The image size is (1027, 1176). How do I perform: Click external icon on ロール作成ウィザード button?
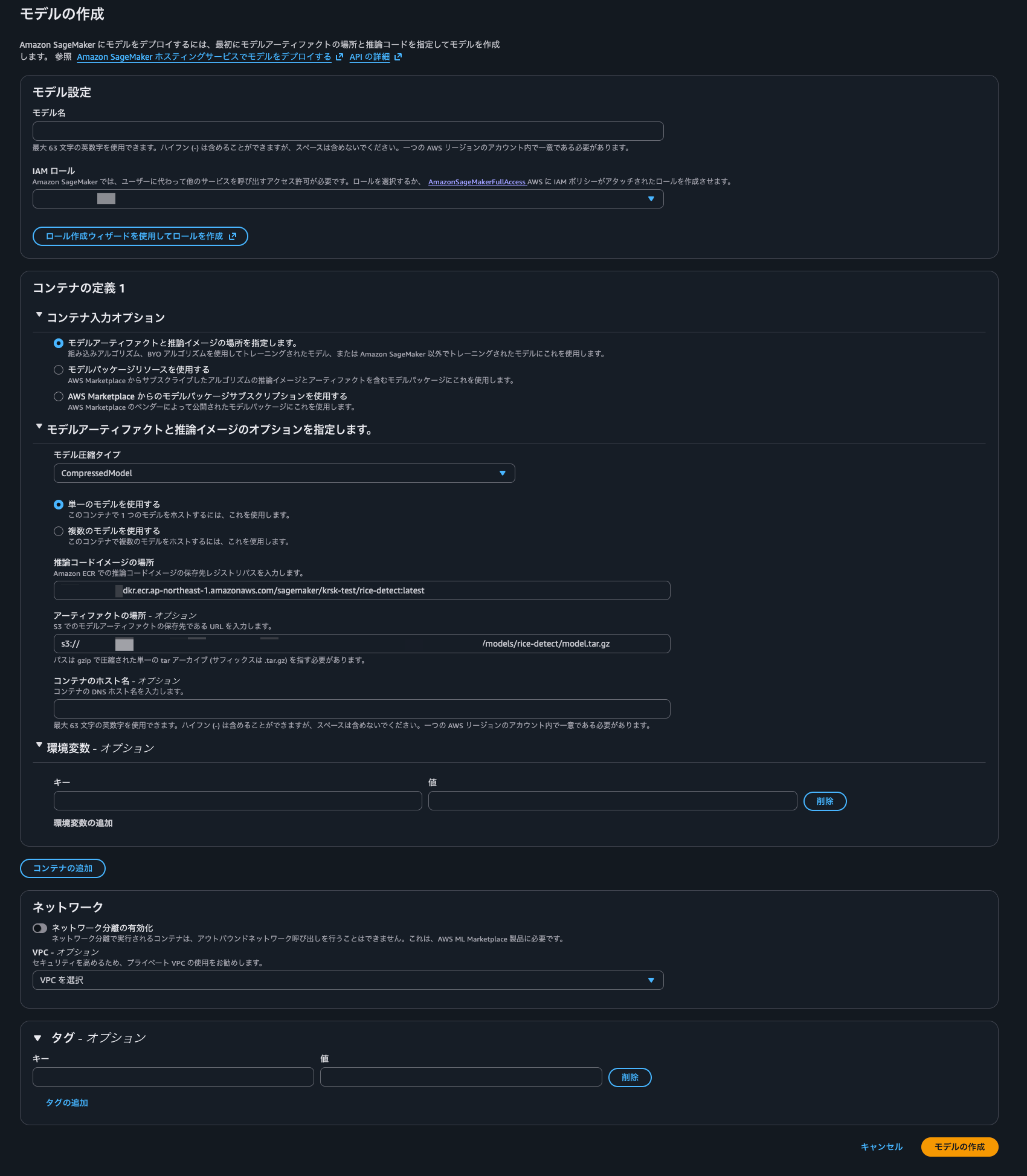[x=233, y=236]
